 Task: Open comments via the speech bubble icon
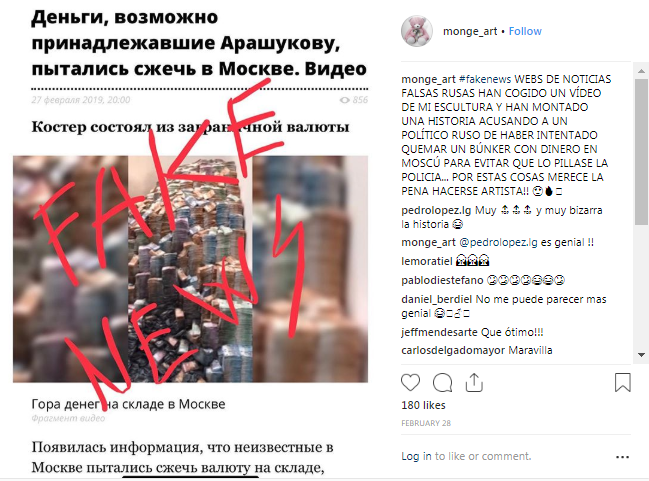pyautogui.click(x=442, y=383)
